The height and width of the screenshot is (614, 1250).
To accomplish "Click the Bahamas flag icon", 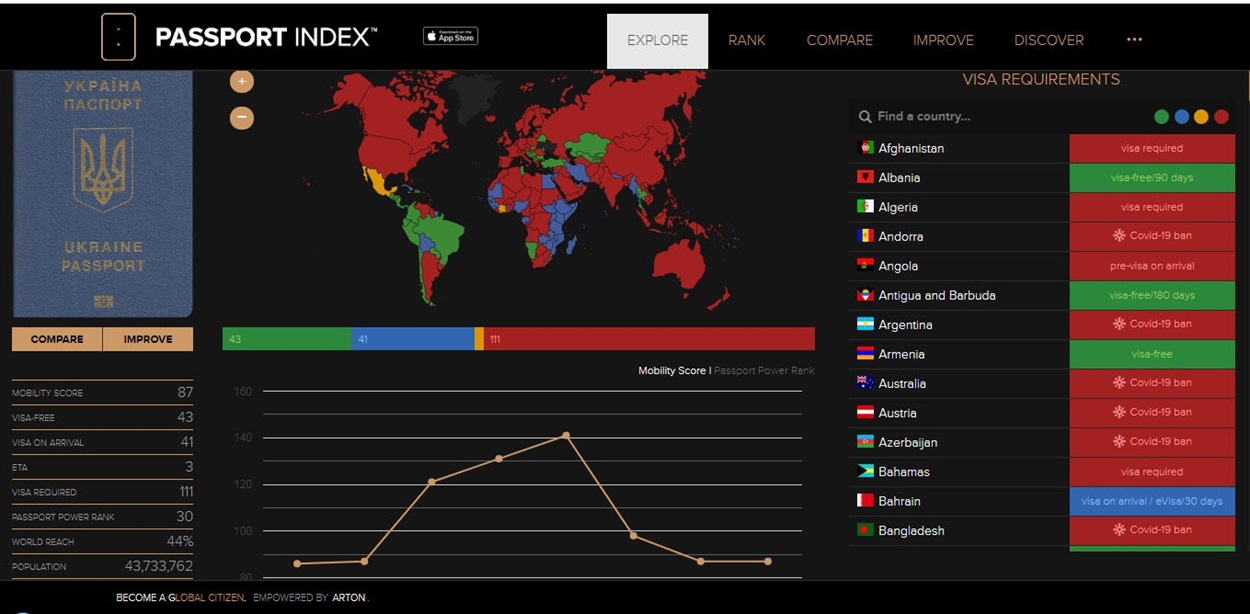I will 865,471.
